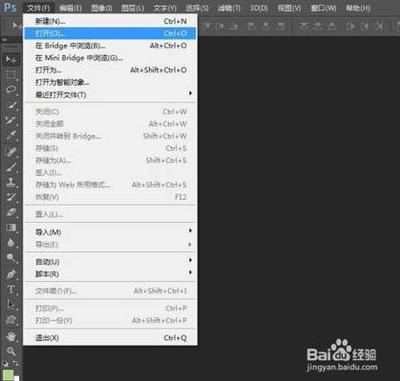Viewport: 400px width, 381px height.
Task: Select the Dodge tool
Action: (x=11, y=258)
